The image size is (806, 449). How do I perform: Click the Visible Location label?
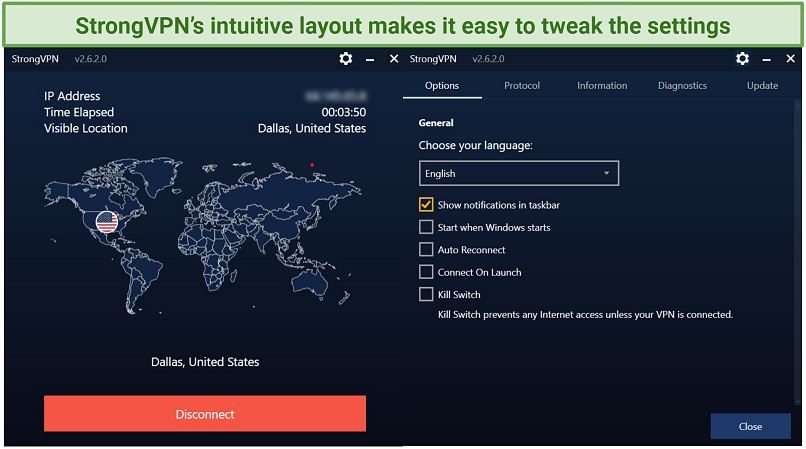pos(86,129)
